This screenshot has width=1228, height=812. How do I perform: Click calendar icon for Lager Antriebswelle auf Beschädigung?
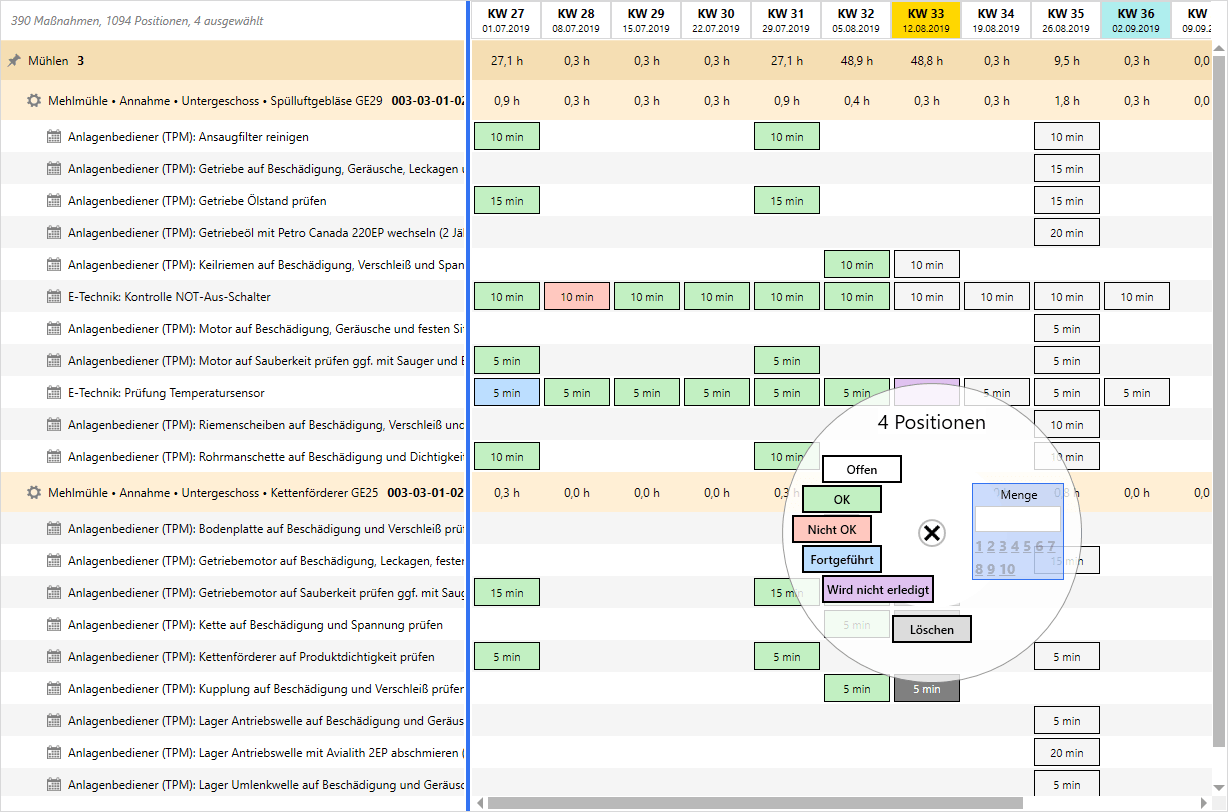point(54,721)
